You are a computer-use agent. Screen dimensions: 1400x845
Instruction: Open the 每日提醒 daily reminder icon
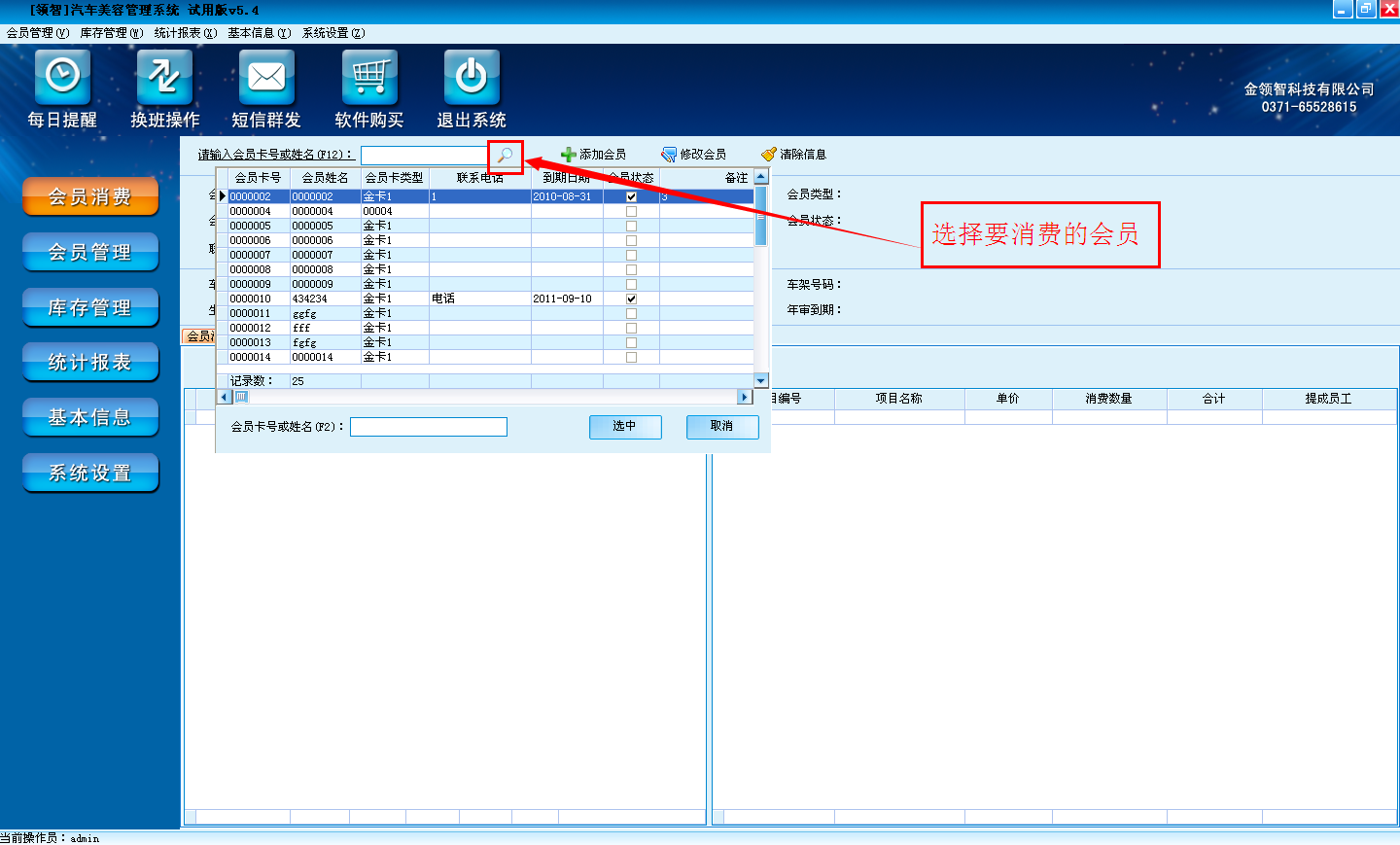click(62, 78)
